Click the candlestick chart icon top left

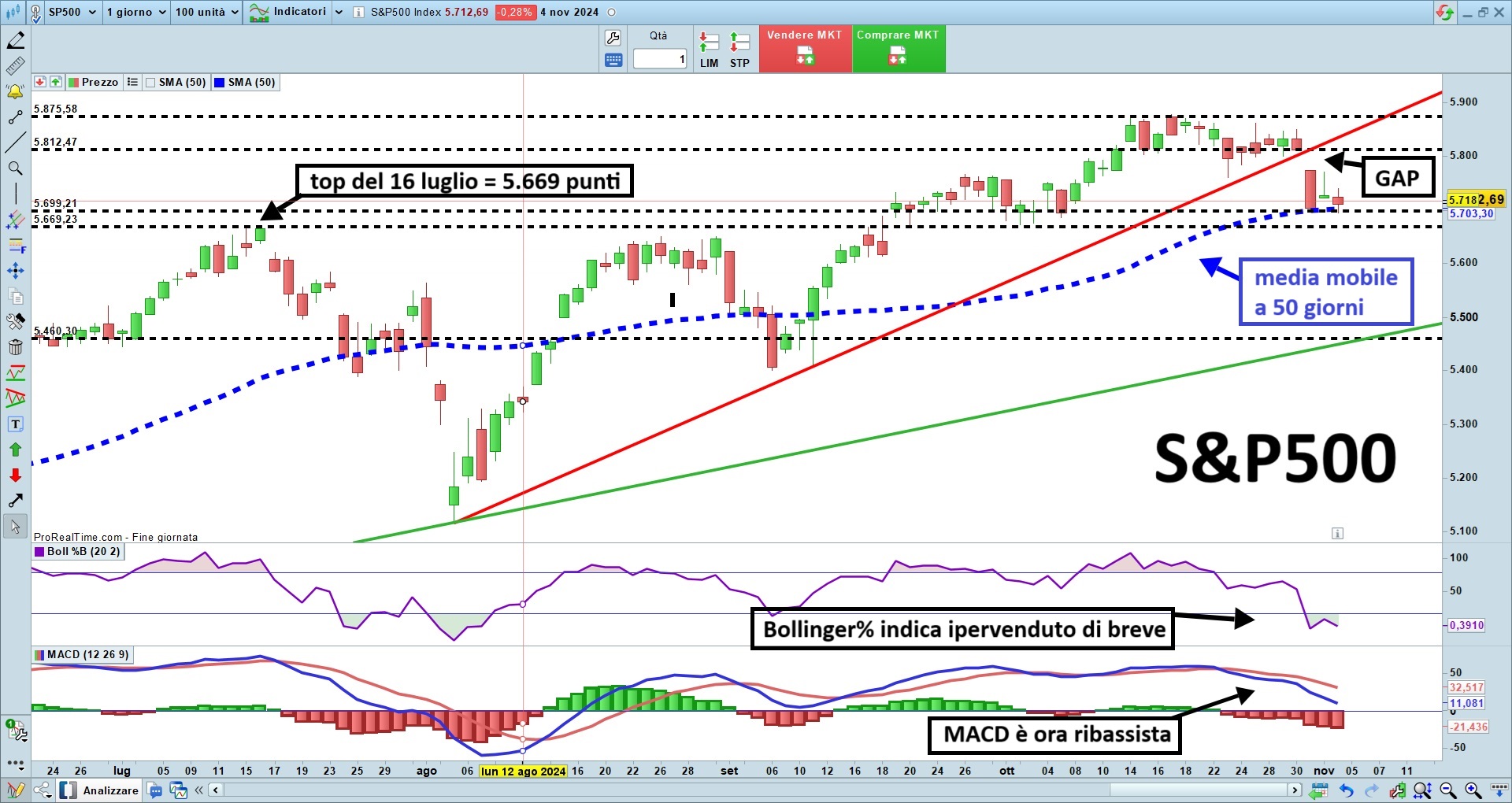[x=13, y=12]
